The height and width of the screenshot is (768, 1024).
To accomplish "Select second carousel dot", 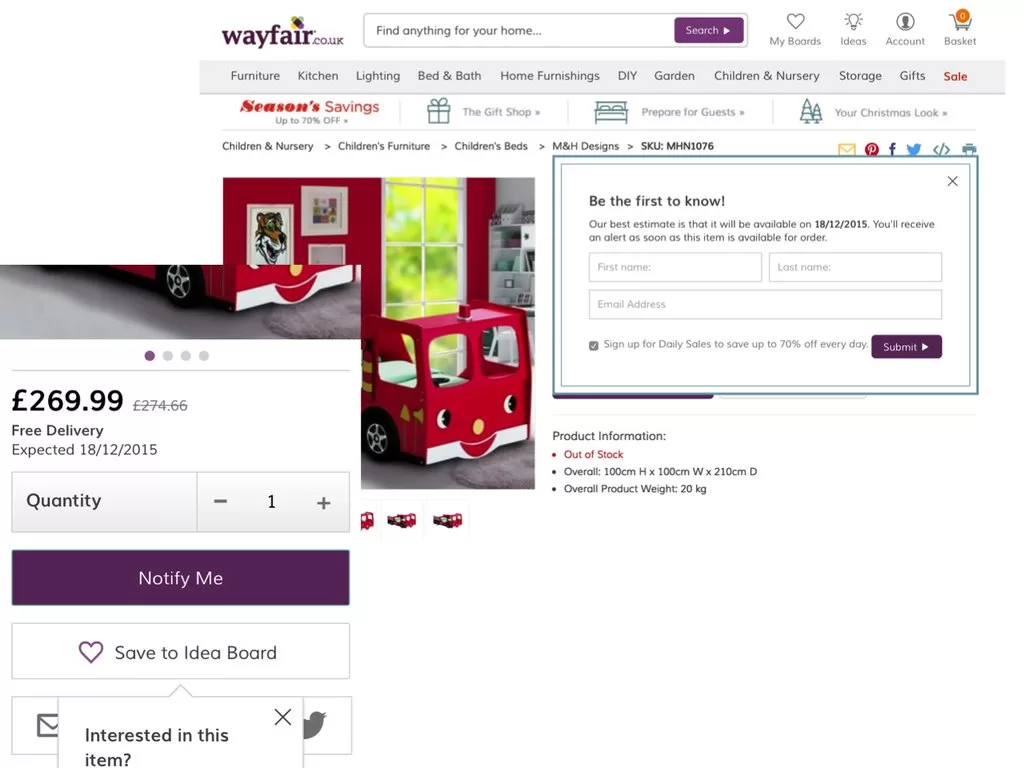I will (x=168, y=356).
